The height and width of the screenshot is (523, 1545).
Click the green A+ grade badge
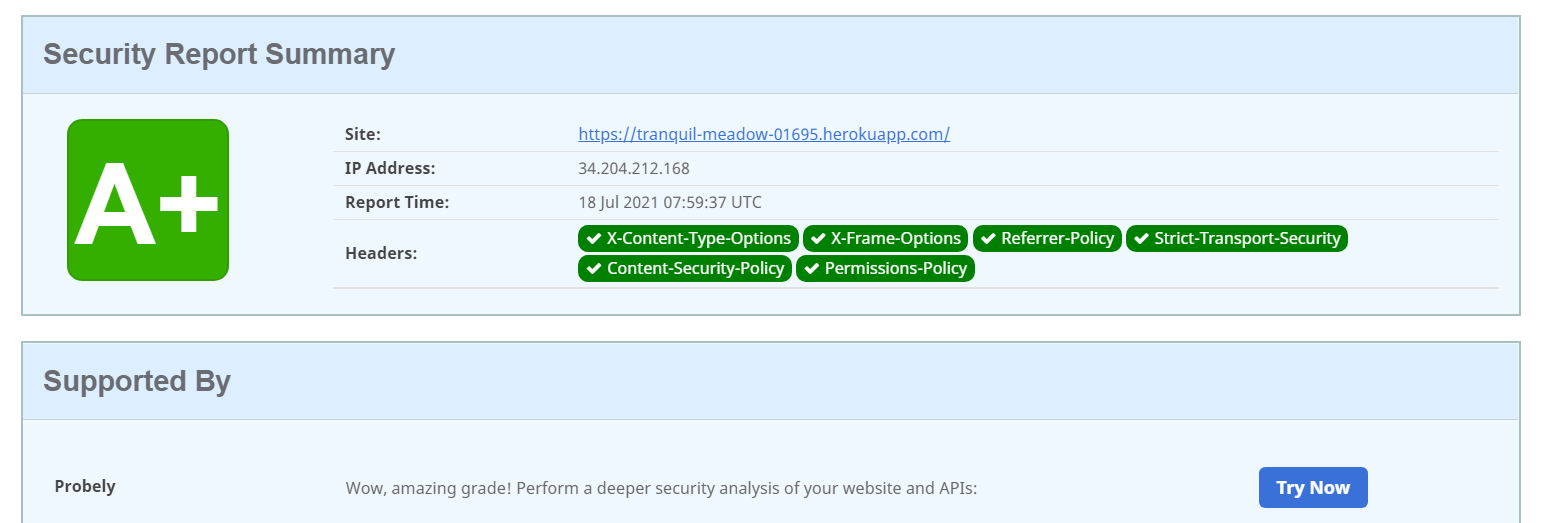(148, 200)
